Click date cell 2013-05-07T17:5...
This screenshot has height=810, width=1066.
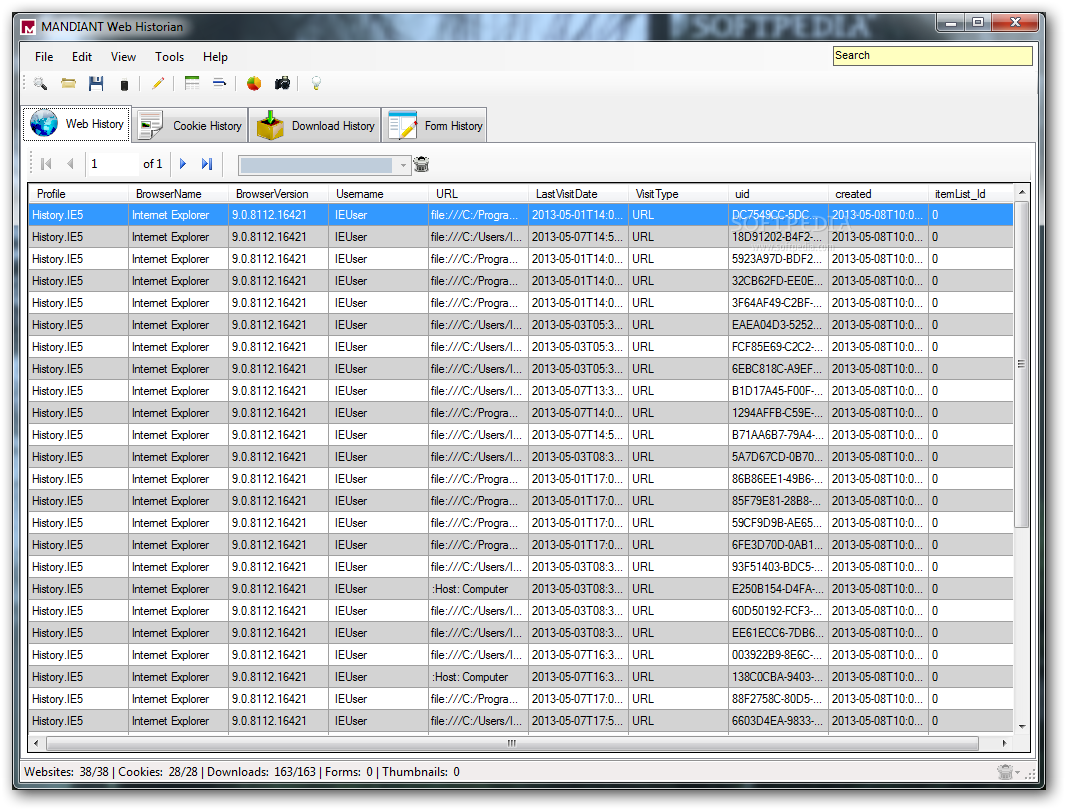(578, 721)
